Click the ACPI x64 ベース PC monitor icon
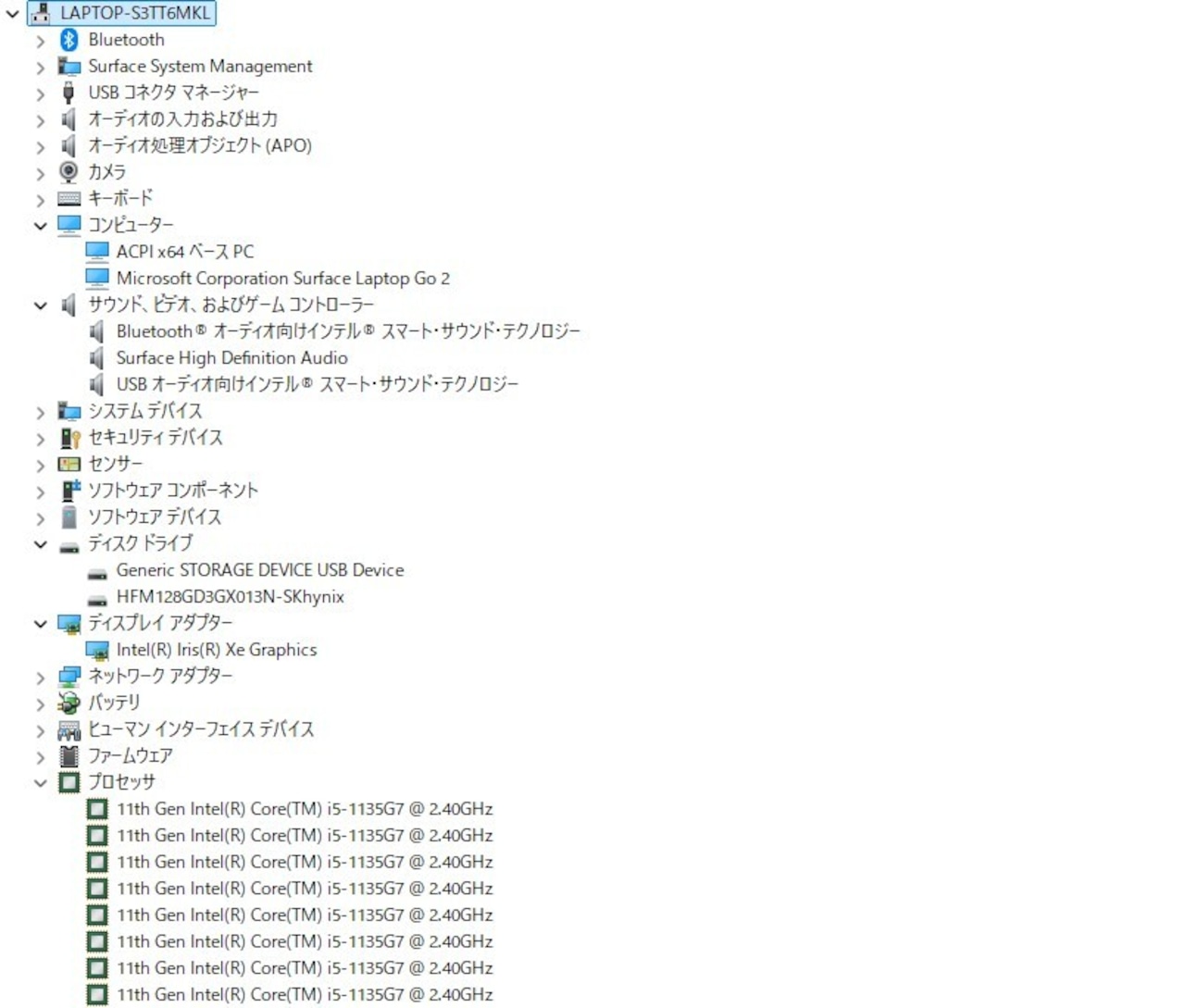This screenshot has width=1185, height=1008. tap(96, 252)
